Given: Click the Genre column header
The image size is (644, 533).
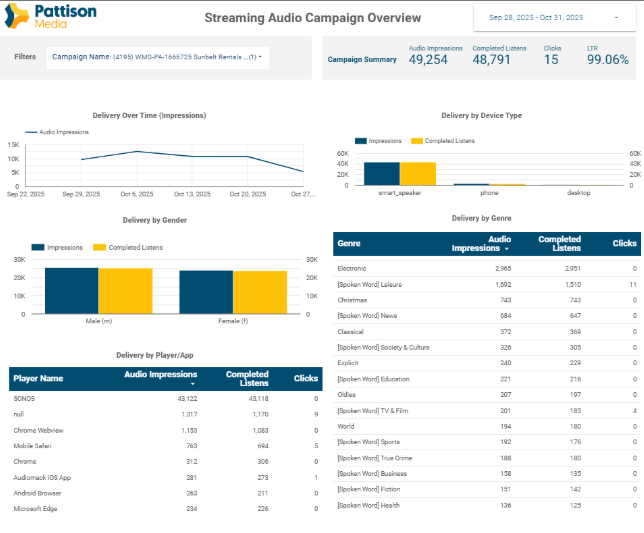Looking at the screenshot, I should (349, 244).
